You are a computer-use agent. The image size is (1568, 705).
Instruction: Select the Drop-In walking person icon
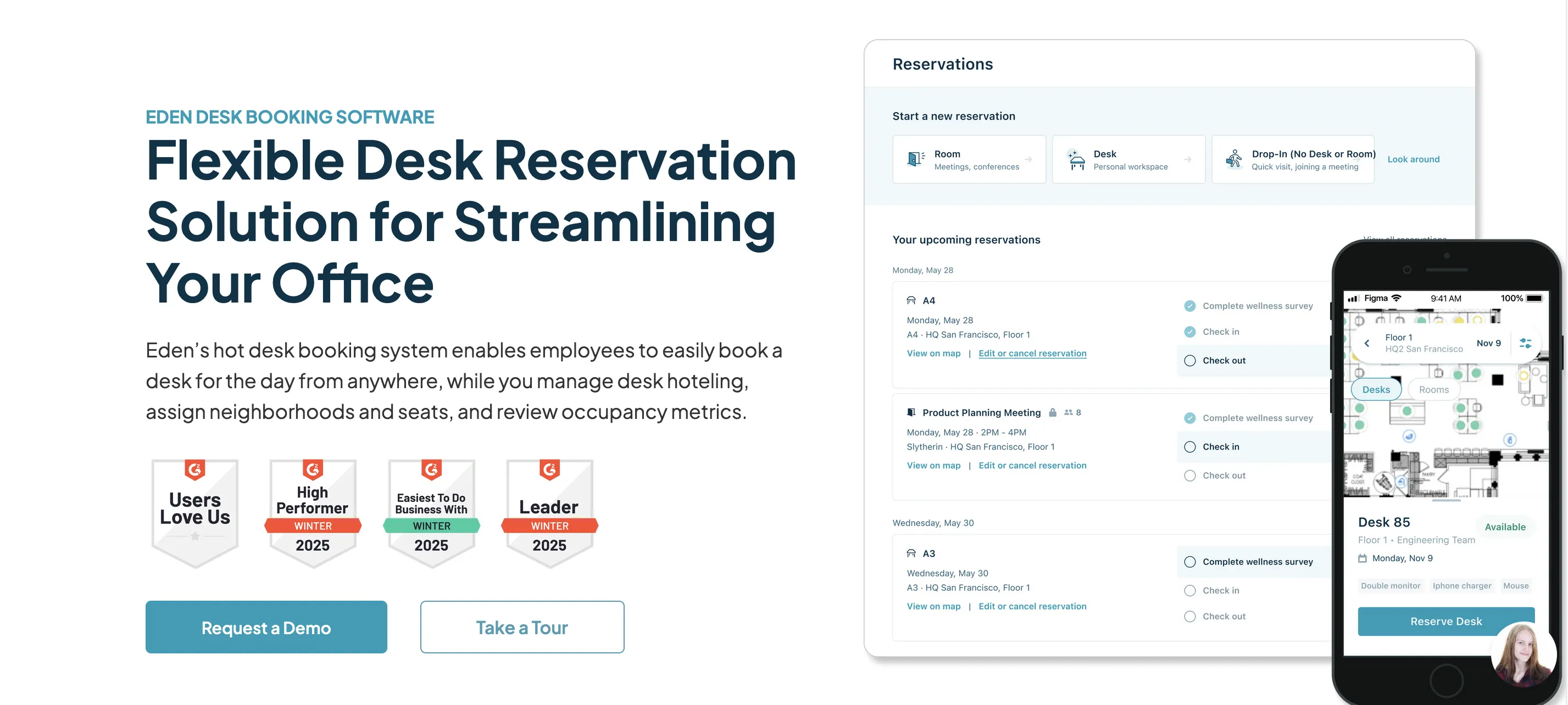pyautogui.click(x=1233, y=159)
